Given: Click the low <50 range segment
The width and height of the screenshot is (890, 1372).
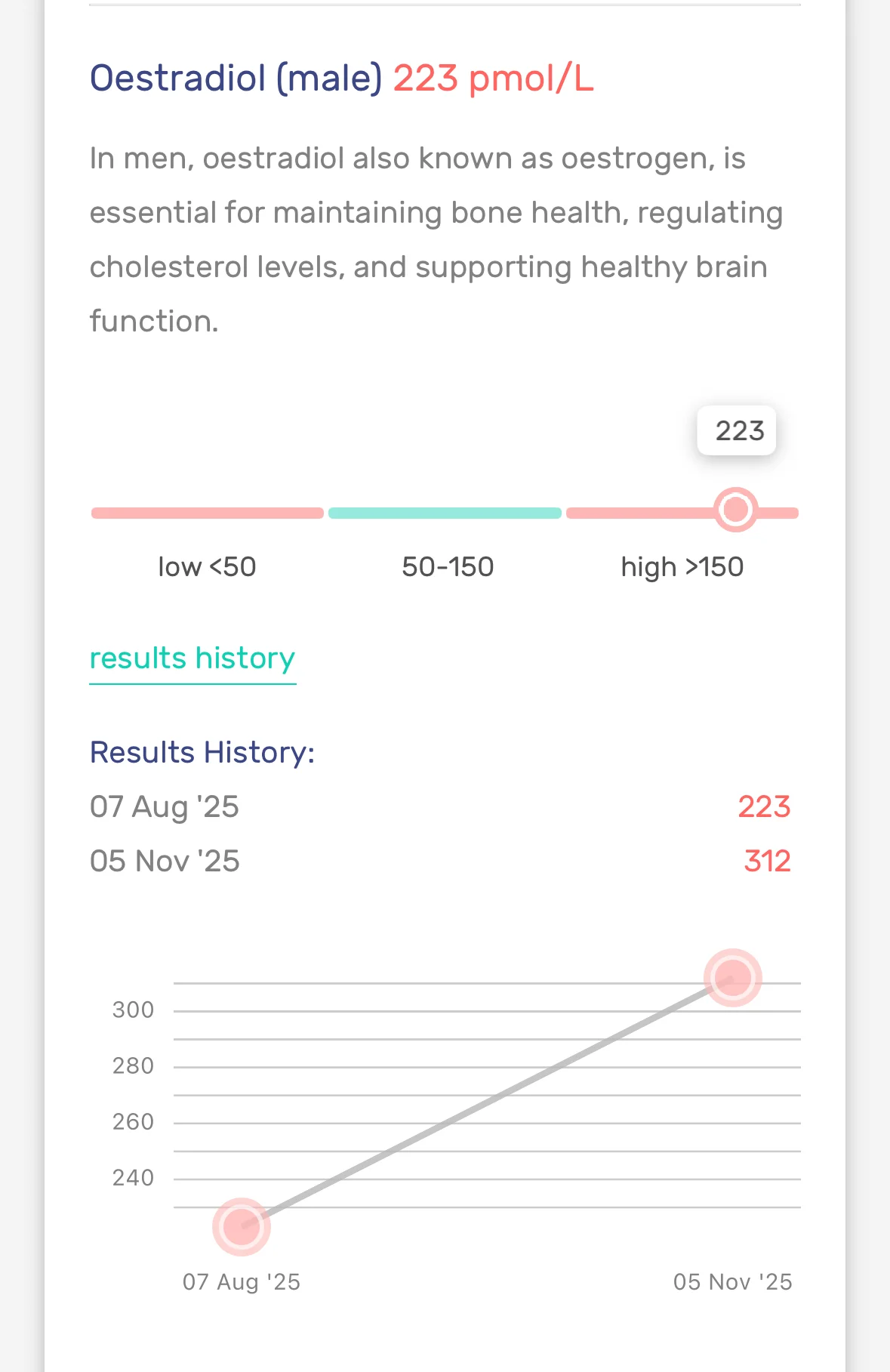Looking at the screenshot, I should tap(208, 513).
